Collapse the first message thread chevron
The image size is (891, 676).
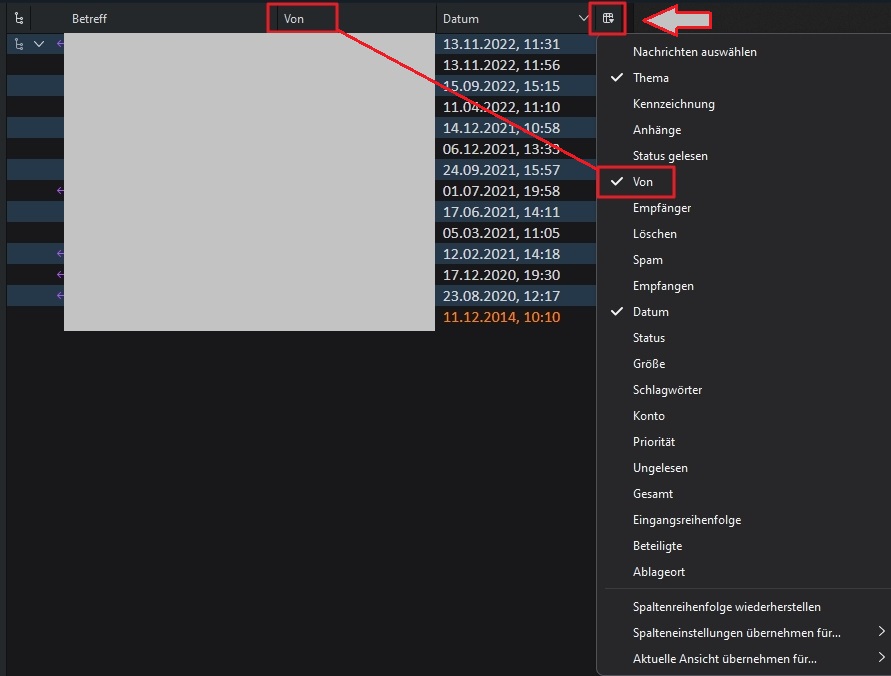pos(39,44)
